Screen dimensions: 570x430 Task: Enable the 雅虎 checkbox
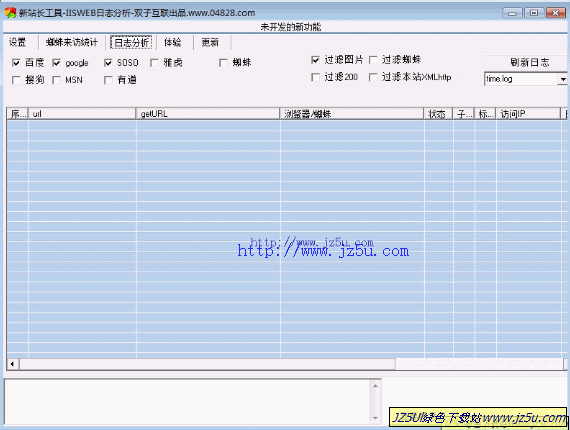pyautogui.click(x=154, y=63)
